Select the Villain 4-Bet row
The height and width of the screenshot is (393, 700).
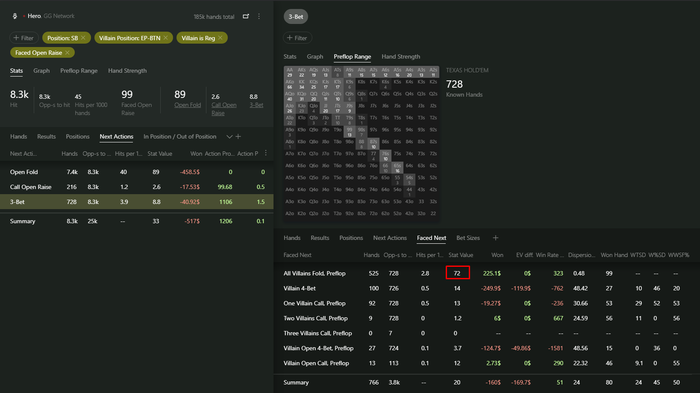click(x=487, y=288)
